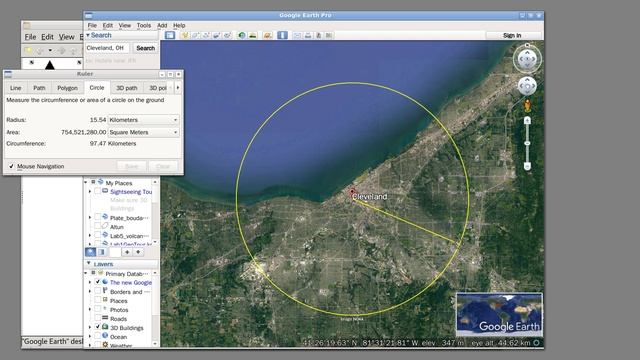Click the overview globe minimap
This screenshot has width=640, height=360.
(x=499, y=314)
